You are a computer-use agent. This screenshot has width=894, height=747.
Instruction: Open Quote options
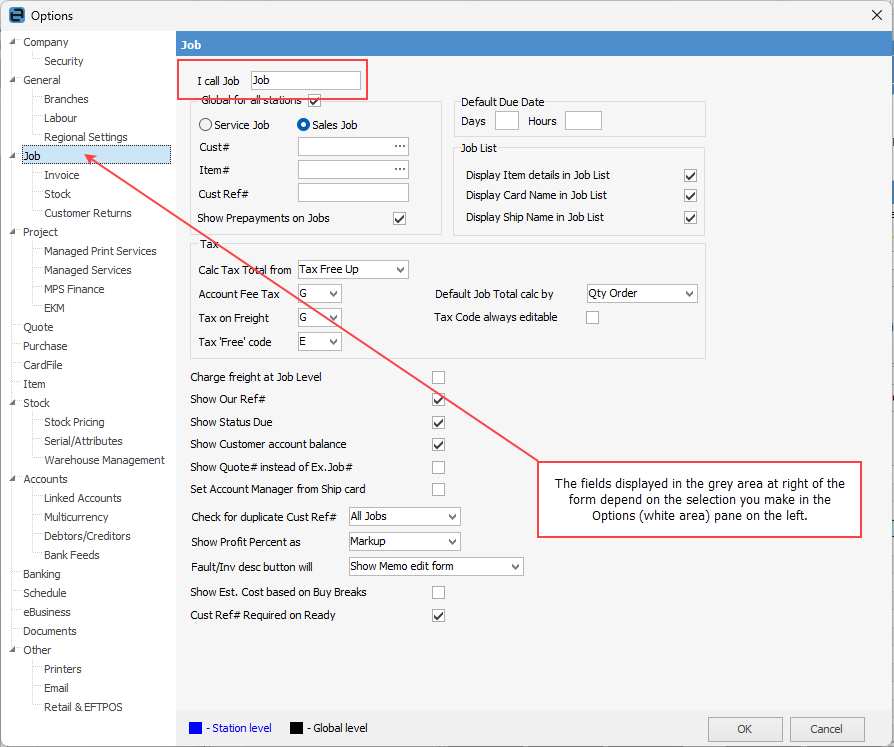(38, 327)
